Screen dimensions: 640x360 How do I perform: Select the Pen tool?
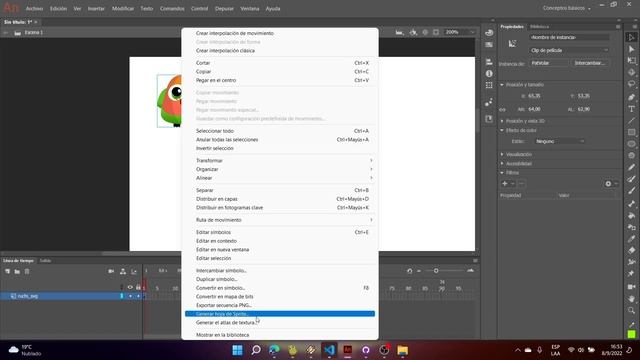(631, 97)
